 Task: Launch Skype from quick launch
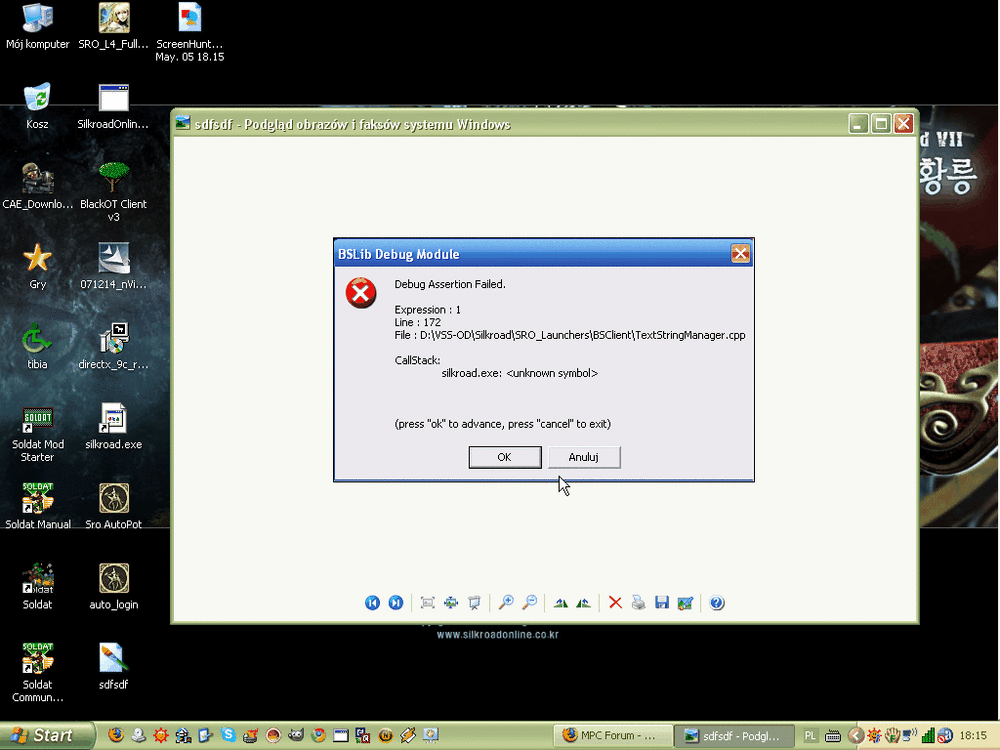click(228, 735)
